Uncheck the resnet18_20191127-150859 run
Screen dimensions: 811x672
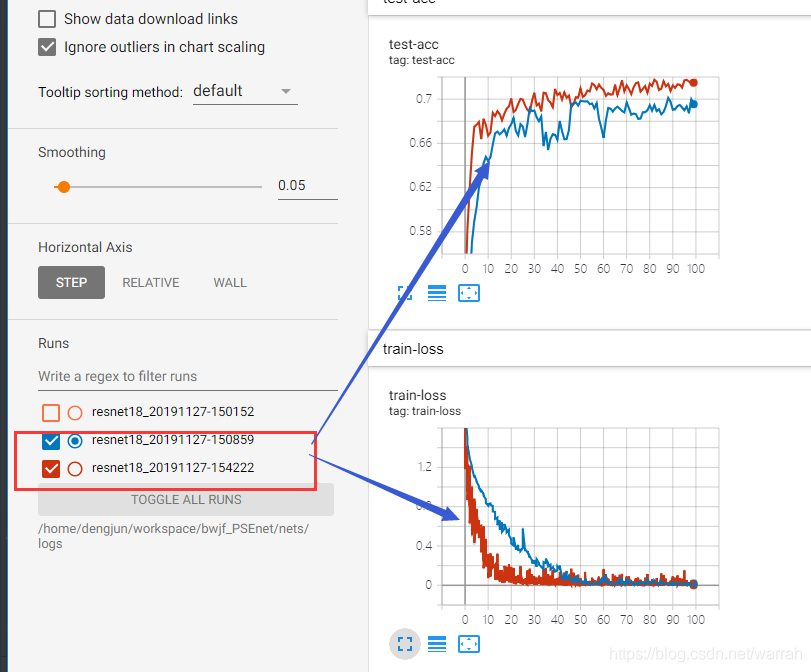click(51, 440)
